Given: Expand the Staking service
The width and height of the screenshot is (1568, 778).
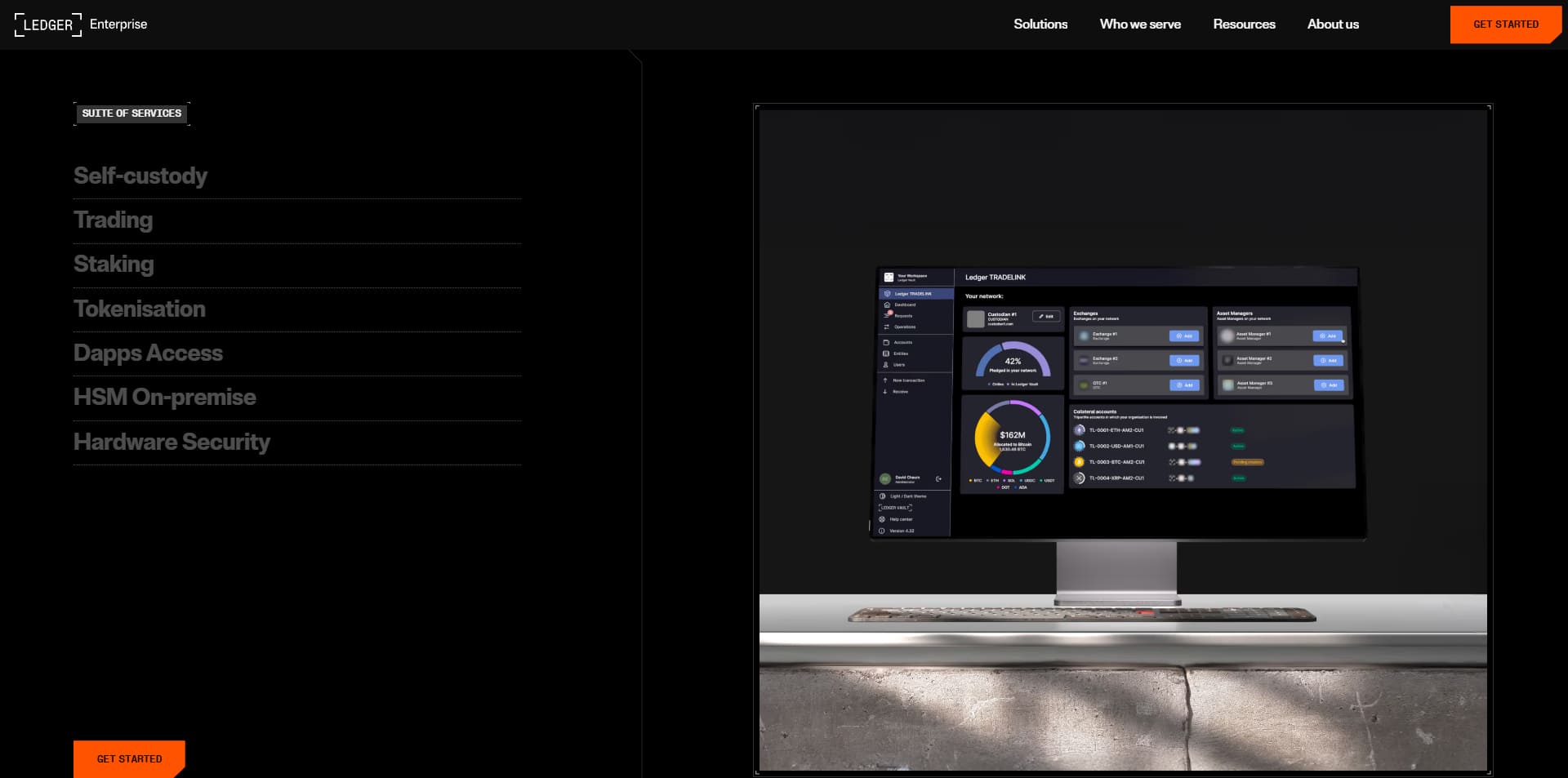Looking at the screenshot, I should pos(297,265).
